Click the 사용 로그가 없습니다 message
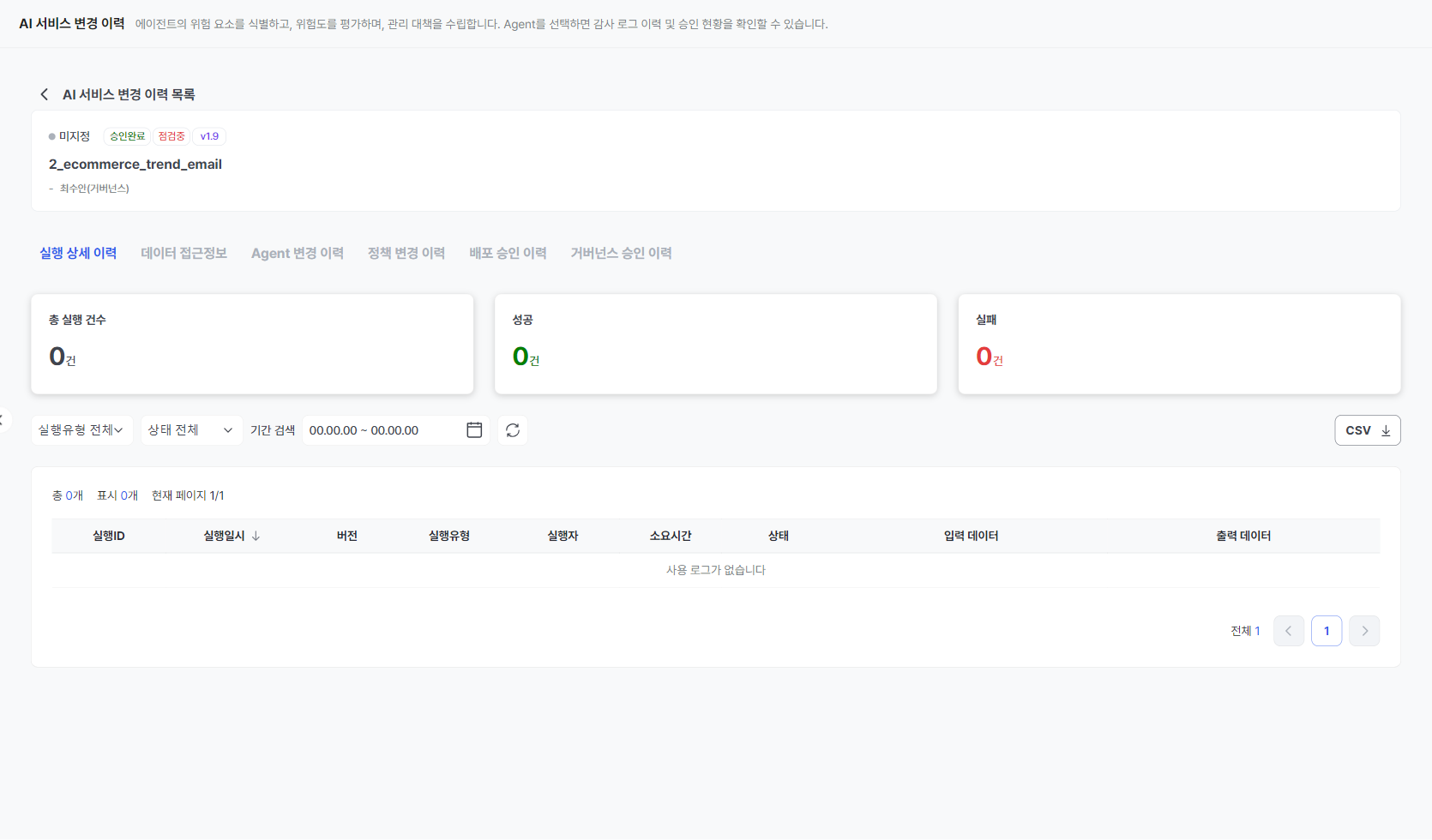Viewport: 1432px width, 840px height. [x=716, y=570]
